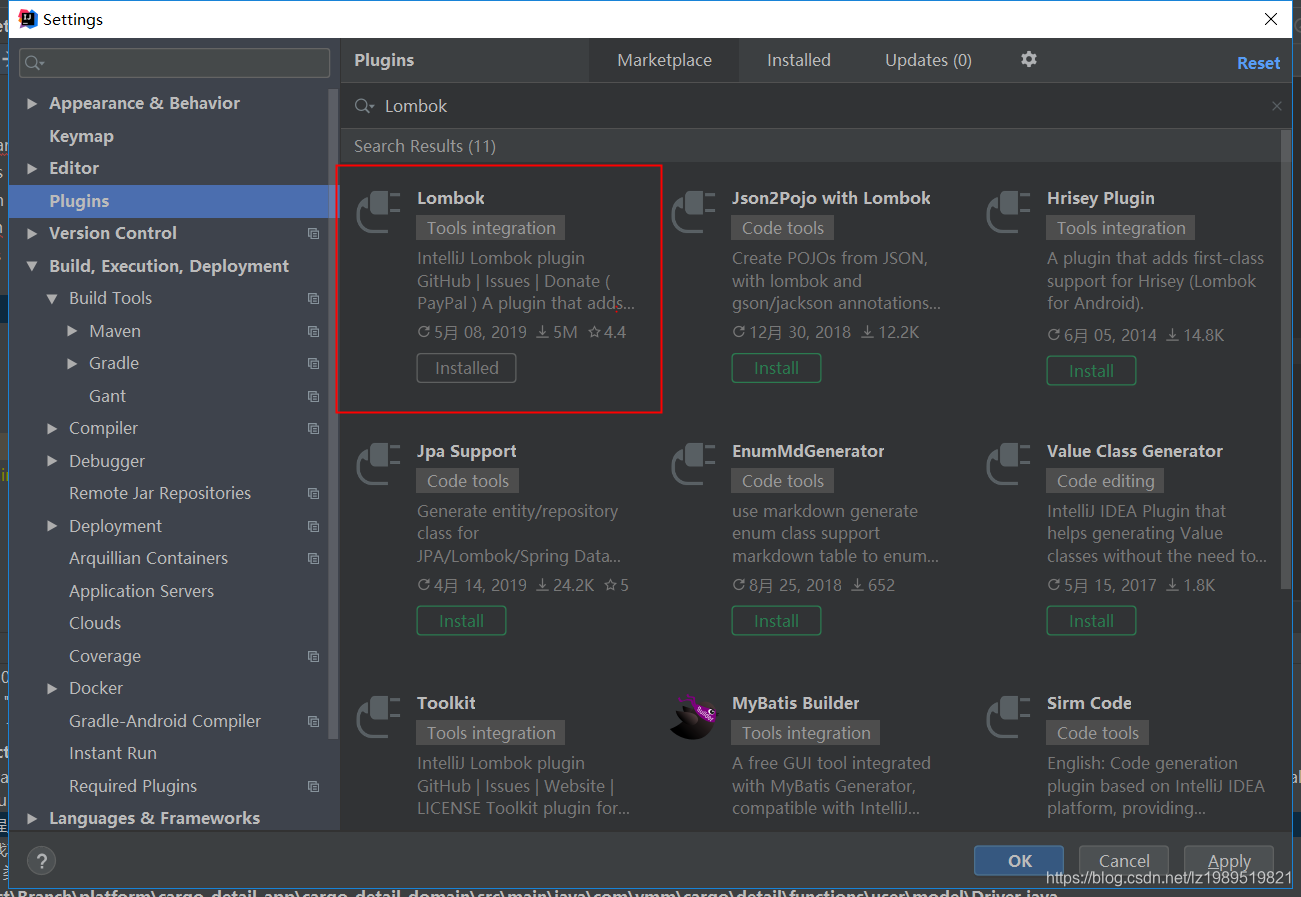Viewport: 1301px width, 897px height.
Task: Click project-level icon beside Gant
Action: point(314,396)
